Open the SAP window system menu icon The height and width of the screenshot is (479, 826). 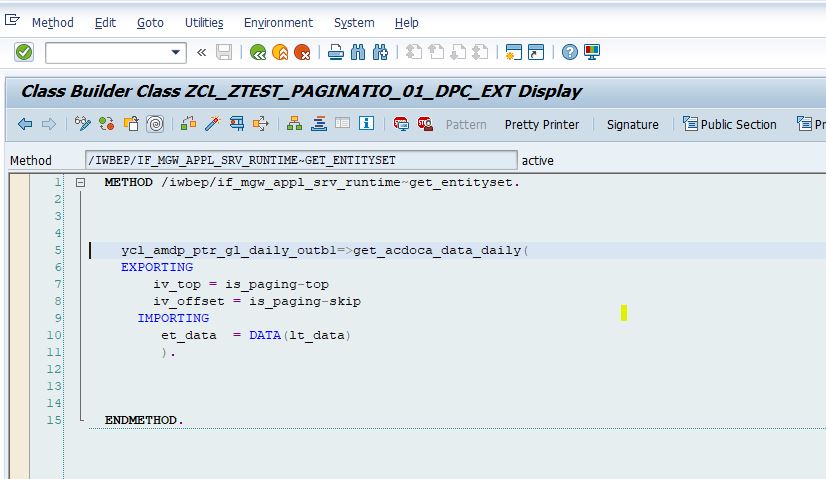coord(12,20)
